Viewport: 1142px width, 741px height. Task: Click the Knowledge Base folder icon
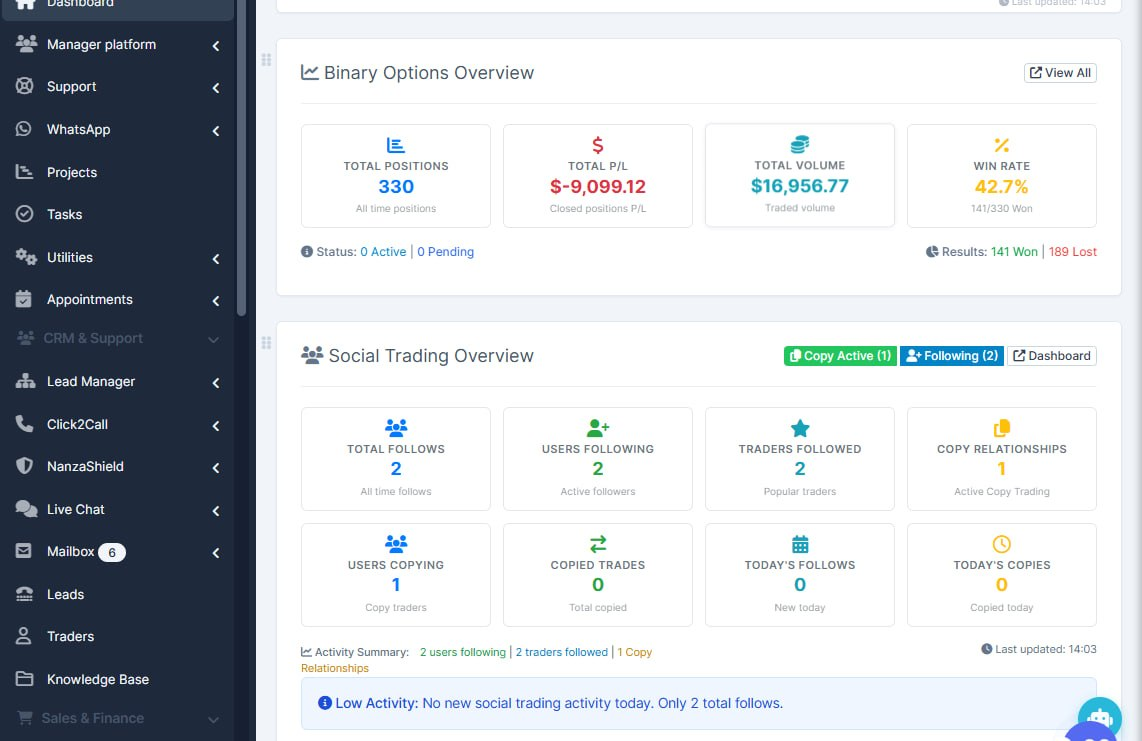point(24,679)
